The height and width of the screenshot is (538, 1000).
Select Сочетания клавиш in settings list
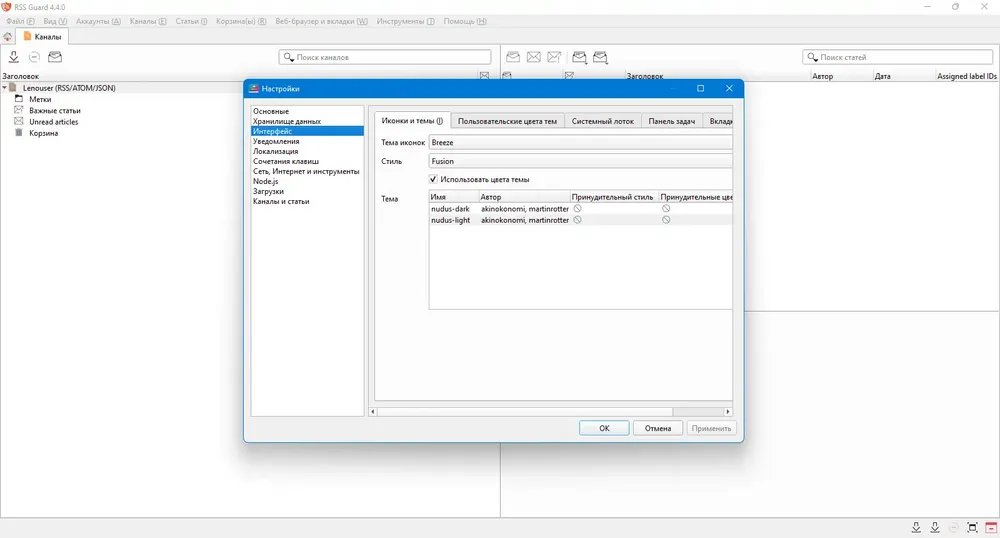[x=286, y=161]
